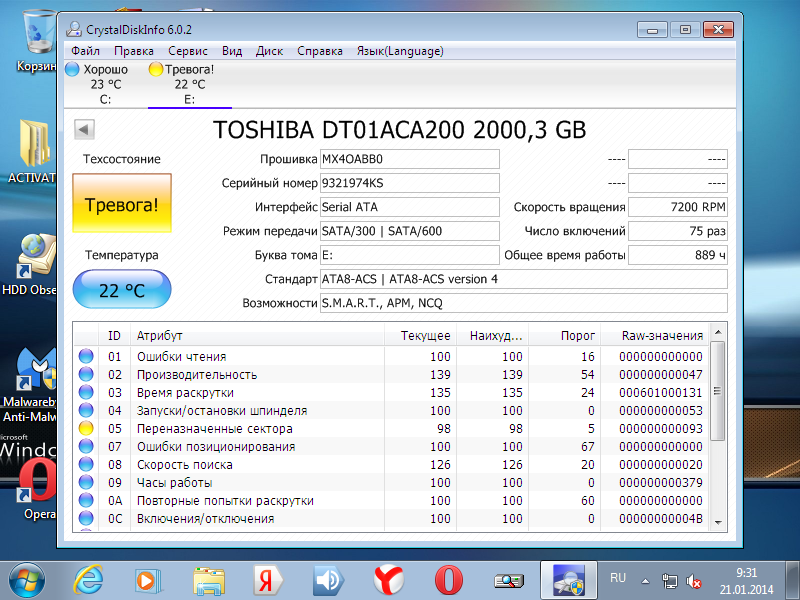
Task: Click raw value 000000000093
Action: click(x=661, y=429)
